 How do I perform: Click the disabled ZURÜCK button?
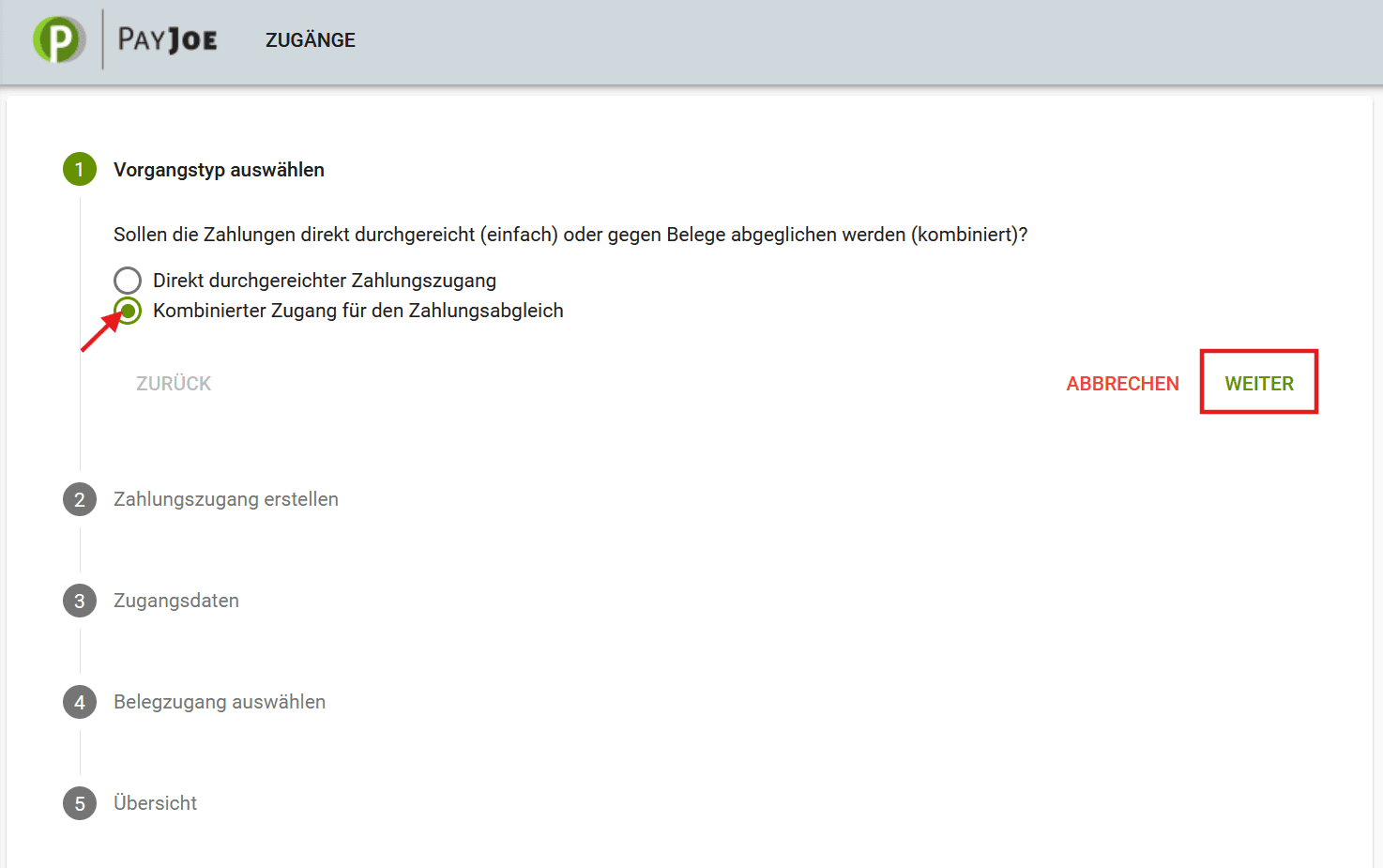coord(174,383)
